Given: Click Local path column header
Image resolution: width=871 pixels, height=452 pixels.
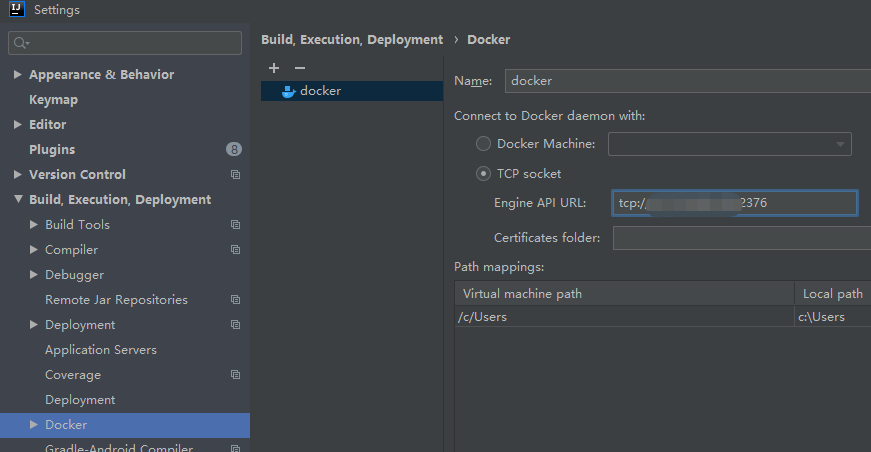Looking at the screenshot, I should click(x=833, y=293).
